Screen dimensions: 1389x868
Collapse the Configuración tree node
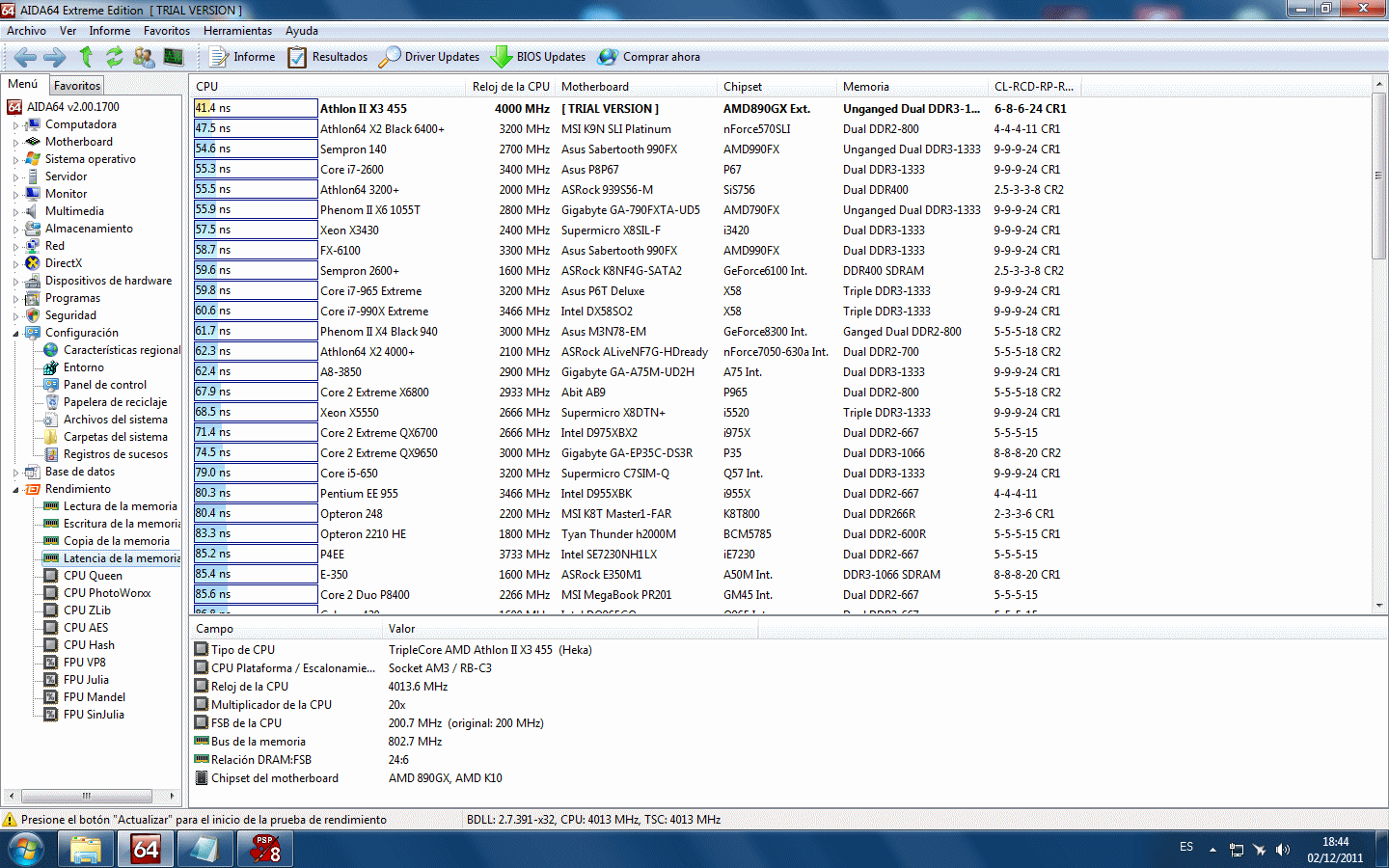tap(15, 334)
